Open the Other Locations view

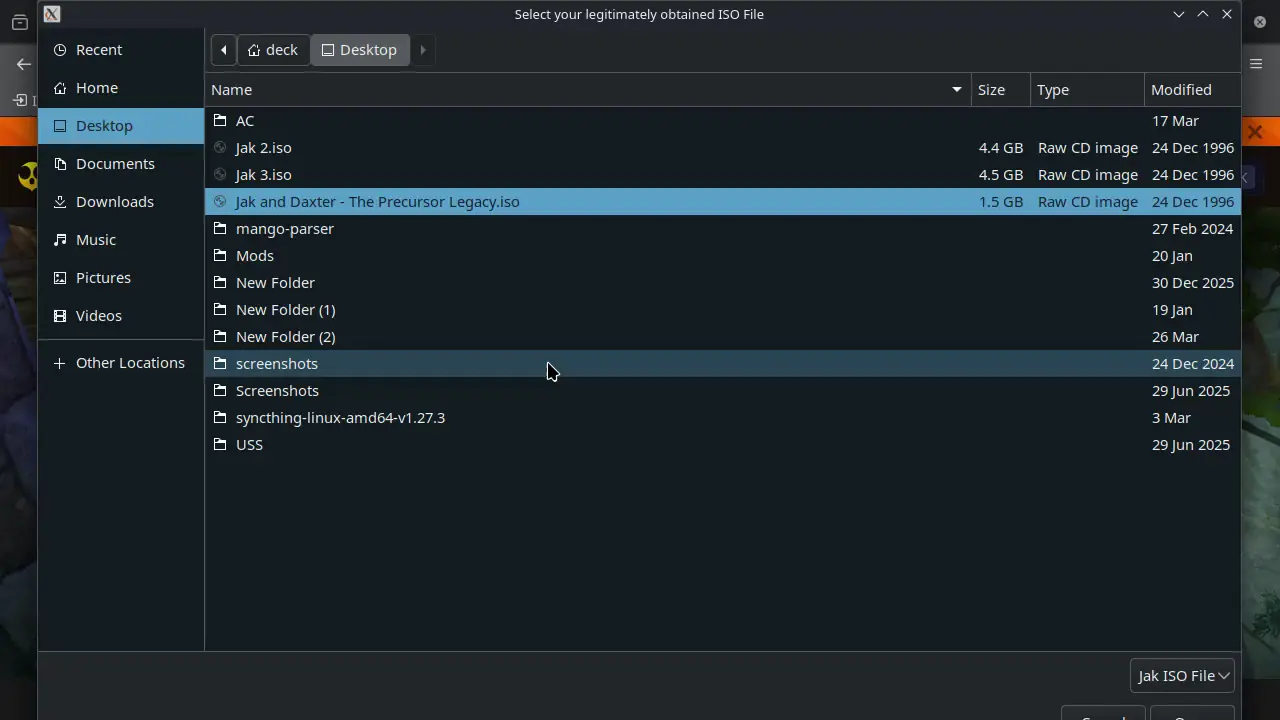[x=130, y=362]
